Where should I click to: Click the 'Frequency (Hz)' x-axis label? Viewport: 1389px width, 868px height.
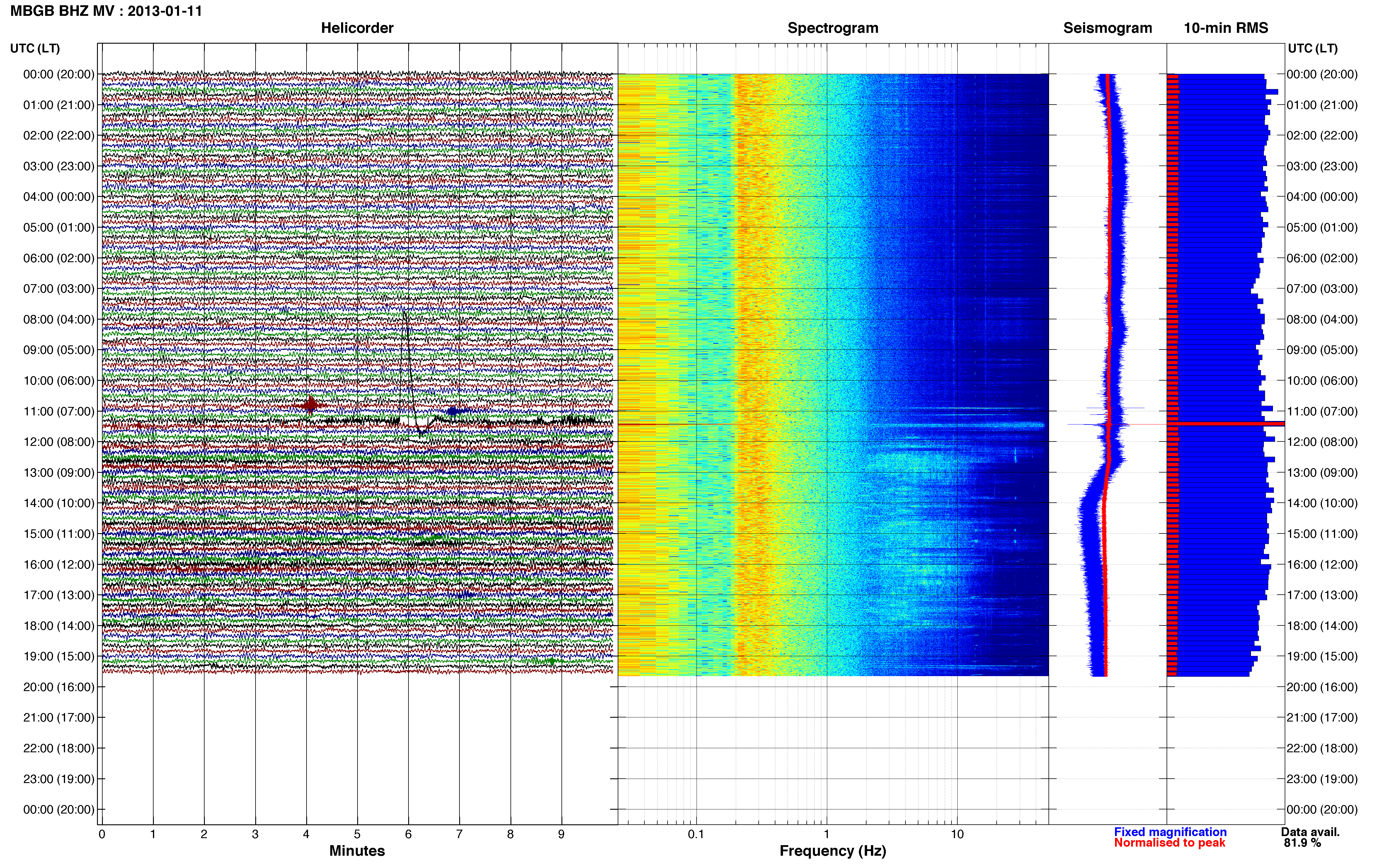(833, 851)
